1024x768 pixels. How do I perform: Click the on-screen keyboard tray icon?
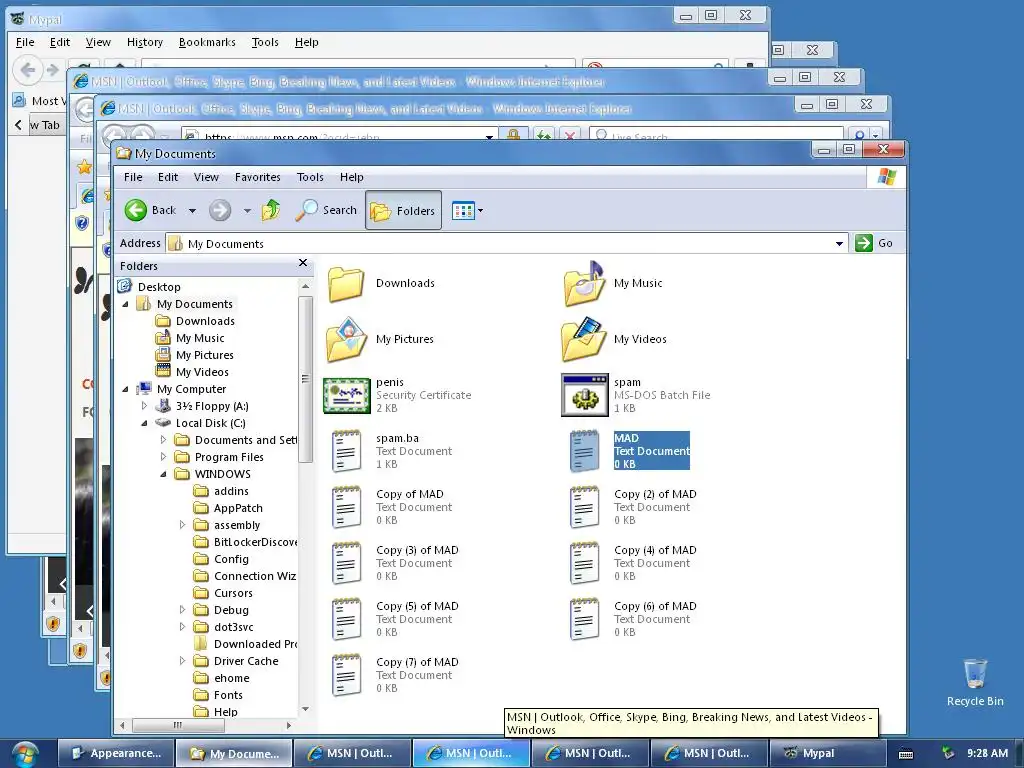(x=906, y=754)
